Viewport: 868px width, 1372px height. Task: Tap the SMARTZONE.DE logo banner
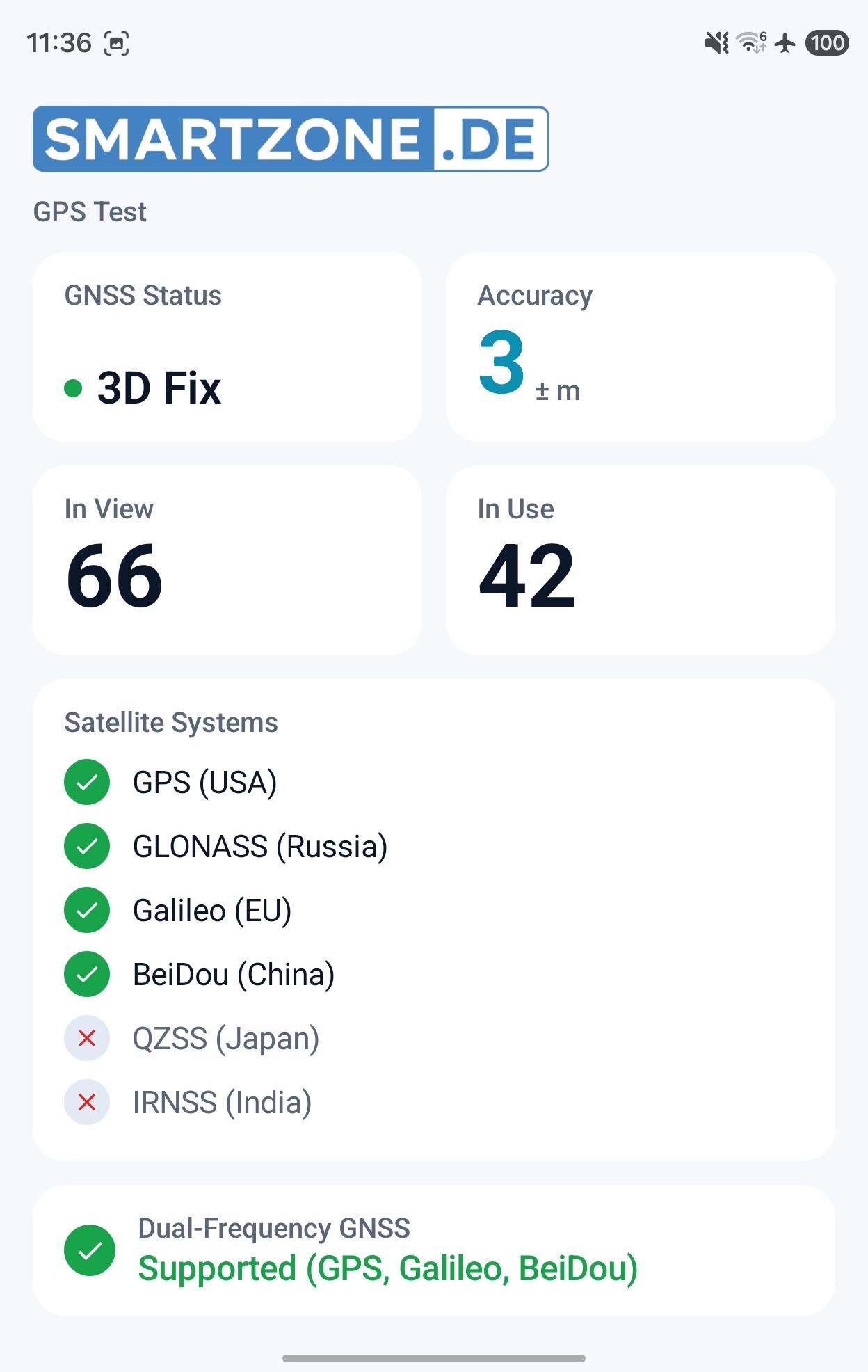pos(291,138)
